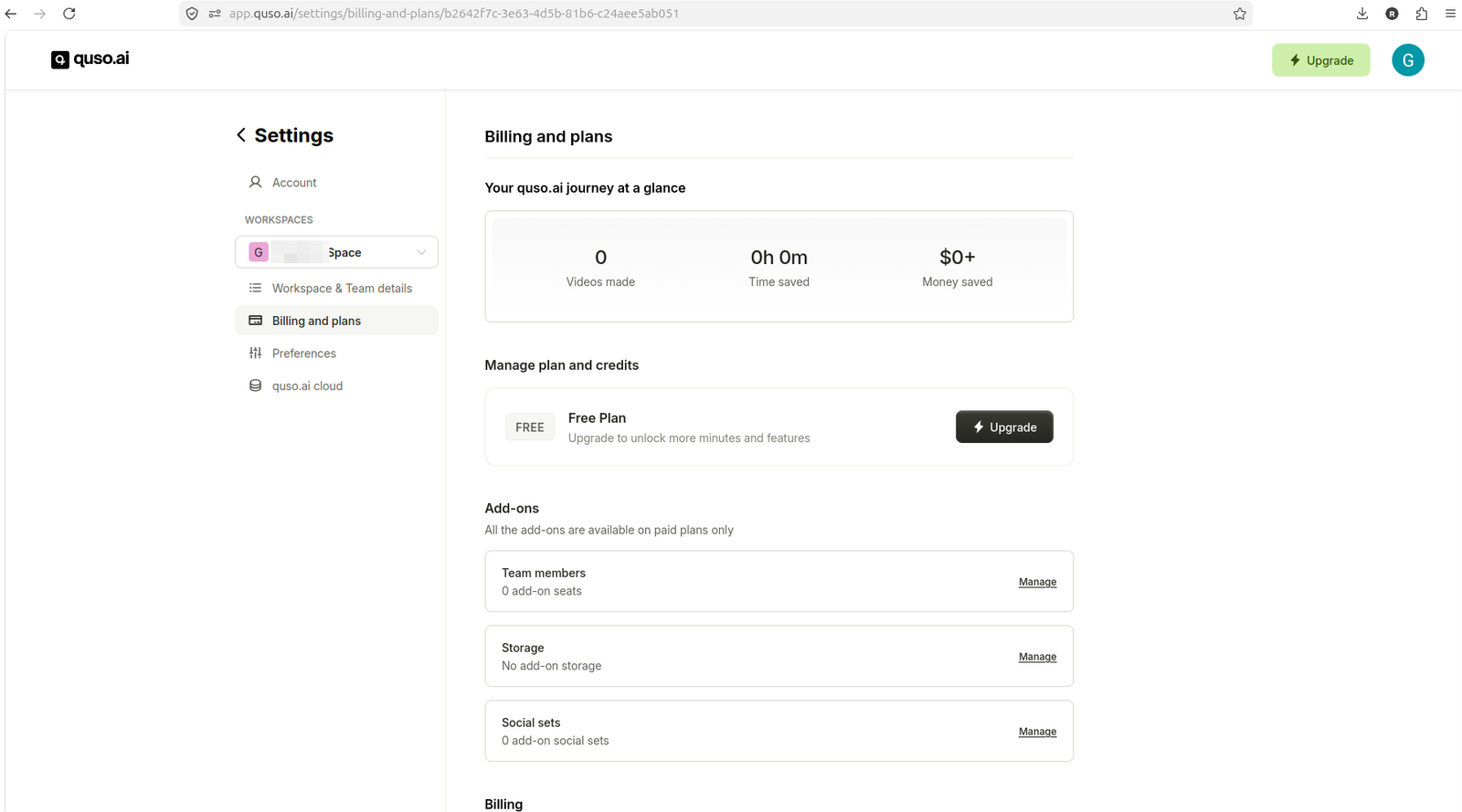Image resolution: width=1462 pixels, height=812 pixels.
Task: Click '0 add-on social sets' text
Action: [555, 741]
